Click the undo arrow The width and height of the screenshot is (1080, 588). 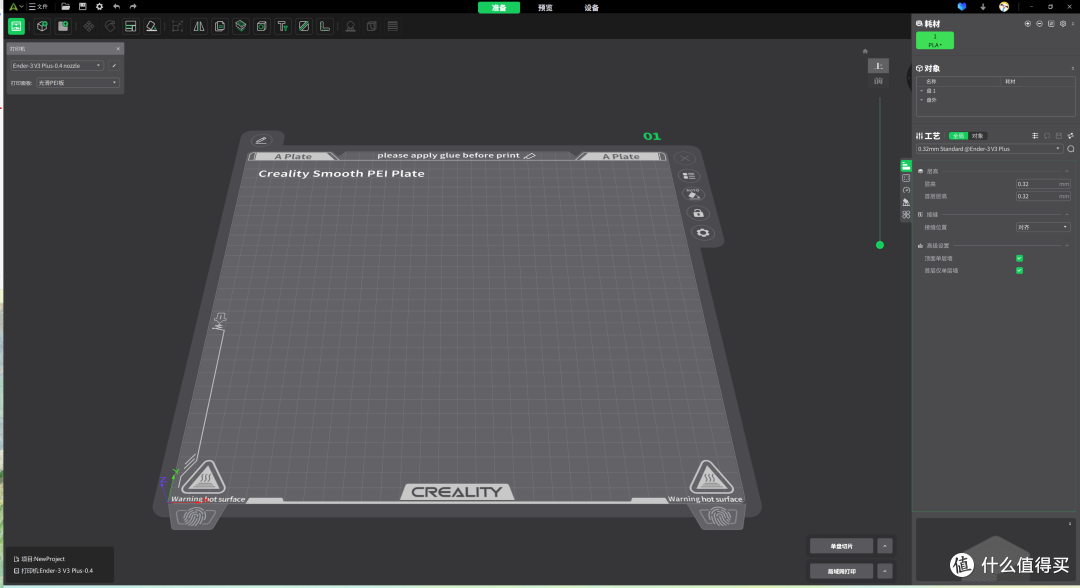click(x=116, y=6)
